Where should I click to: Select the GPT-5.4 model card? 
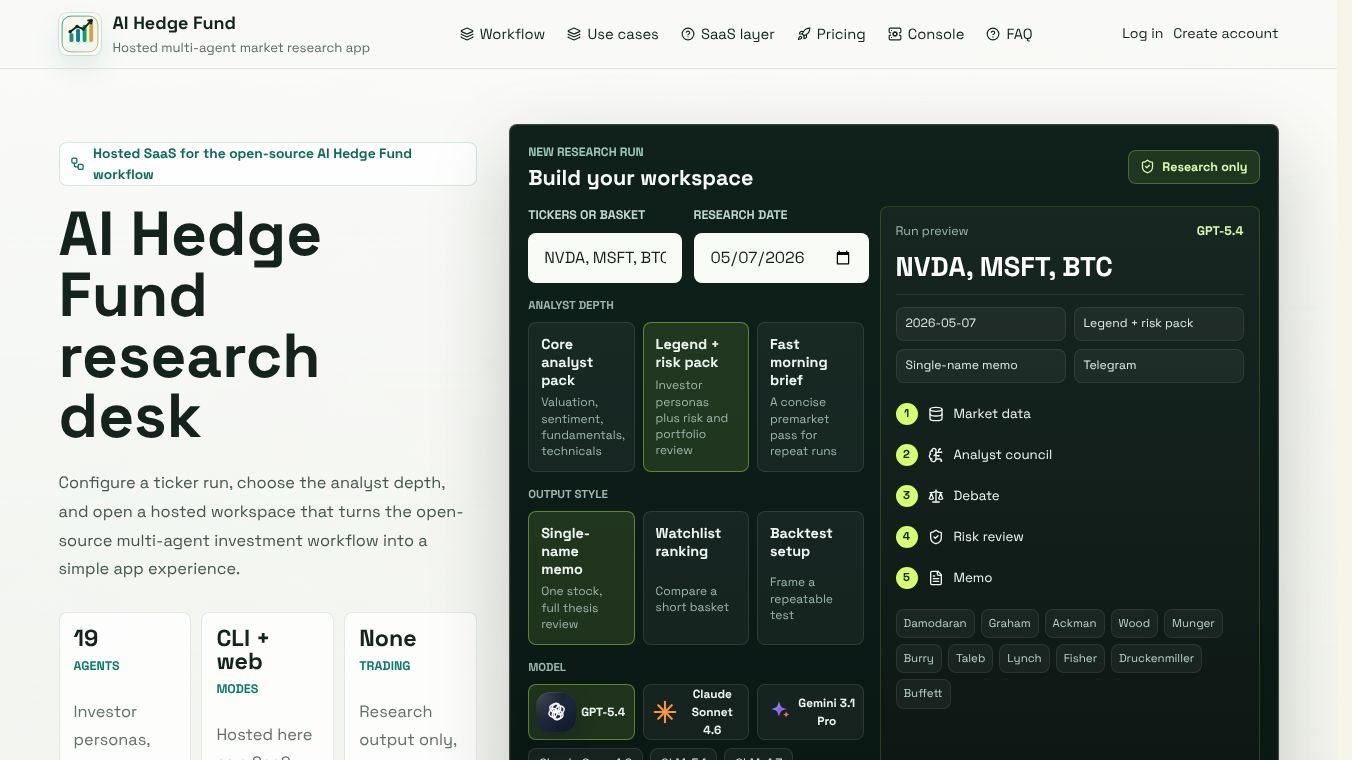click(581, 712)
